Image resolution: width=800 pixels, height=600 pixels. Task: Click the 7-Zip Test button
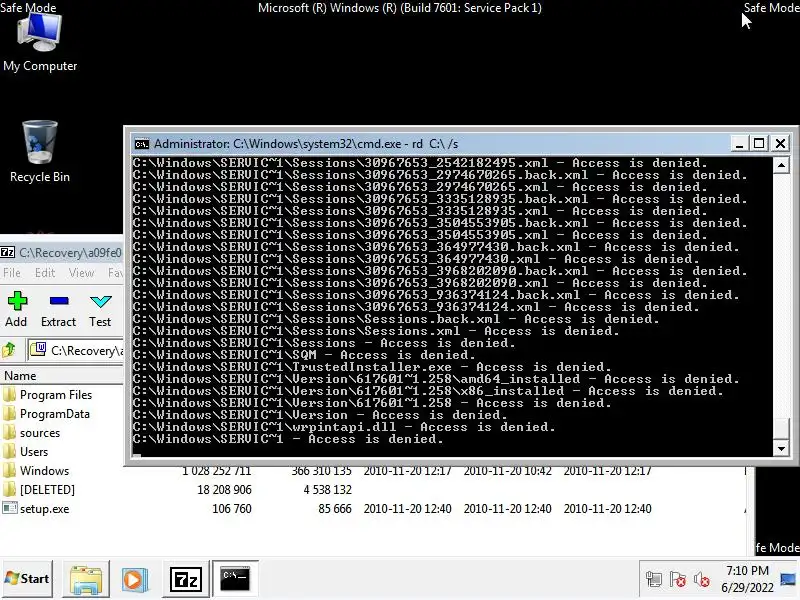100,309
